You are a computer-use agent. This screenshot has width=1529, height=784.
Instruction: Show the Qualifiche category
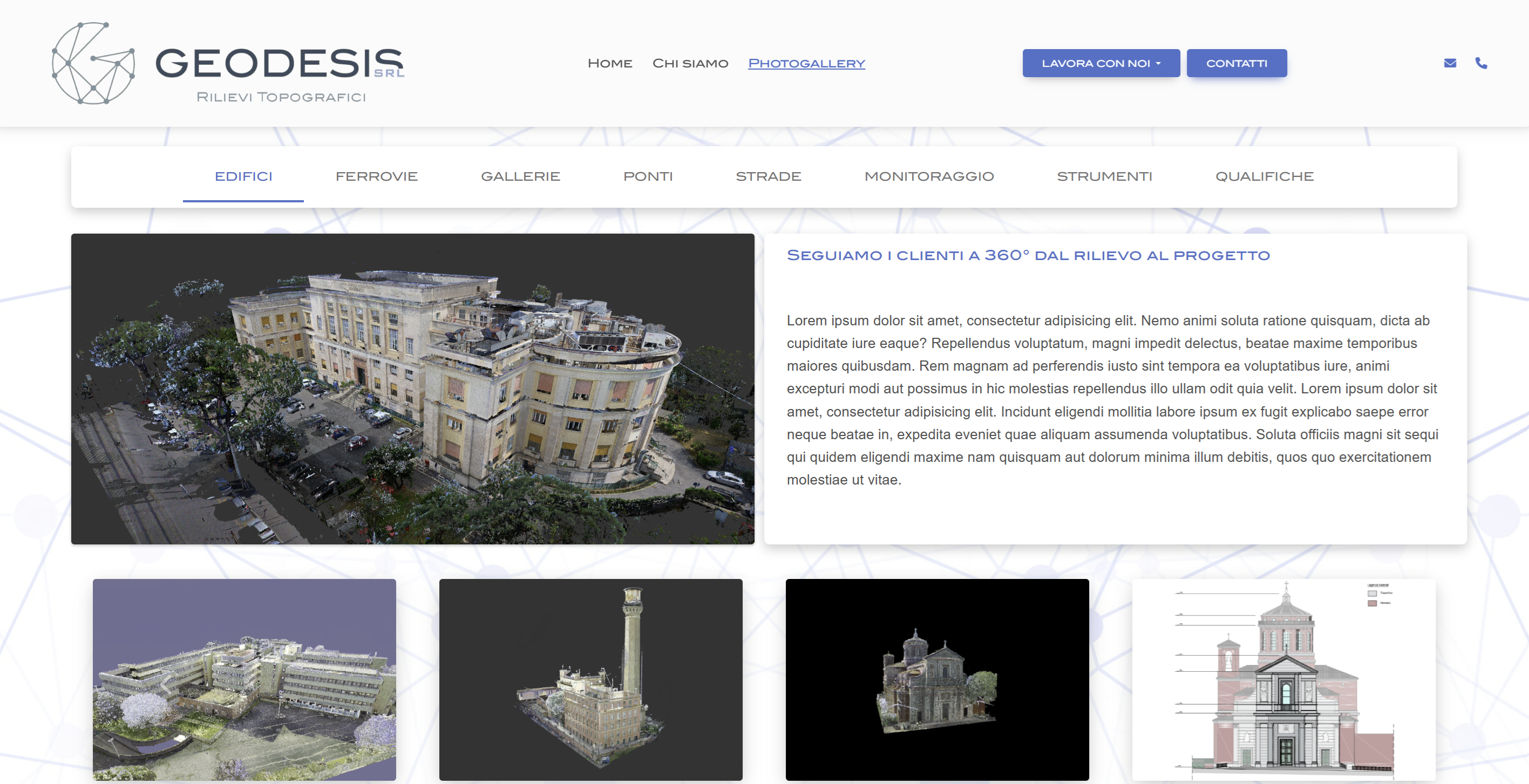tap(1265, 176)
